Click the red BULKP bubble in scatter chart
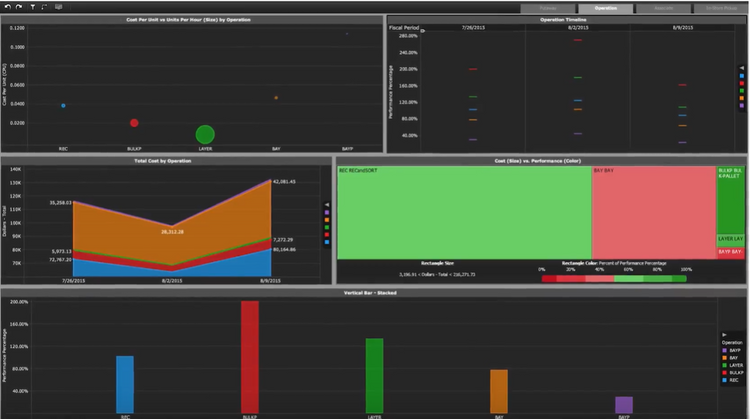750x419 pixels. point(134,123)
